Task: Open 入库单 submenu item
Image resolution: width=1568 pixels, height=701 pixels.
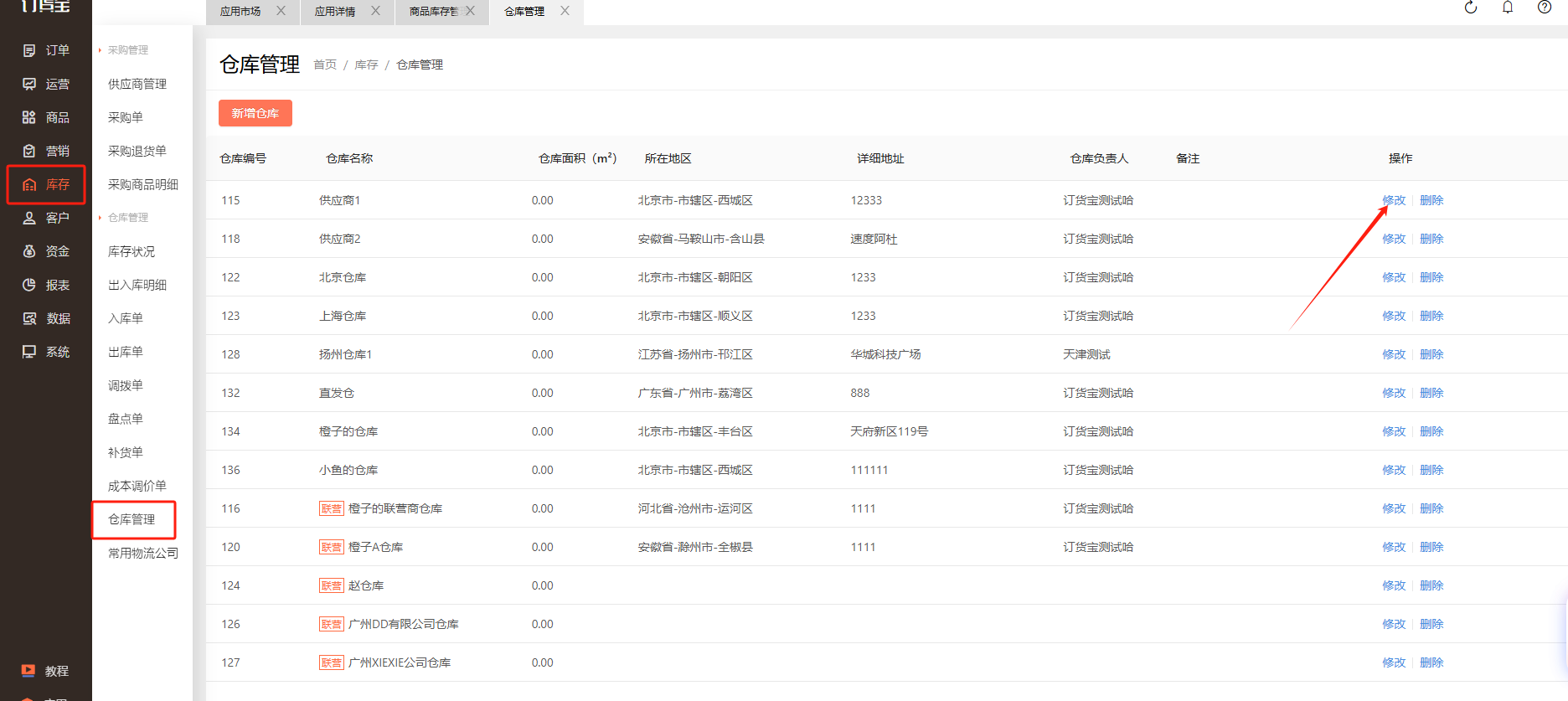Action: (x=126, y=318)
